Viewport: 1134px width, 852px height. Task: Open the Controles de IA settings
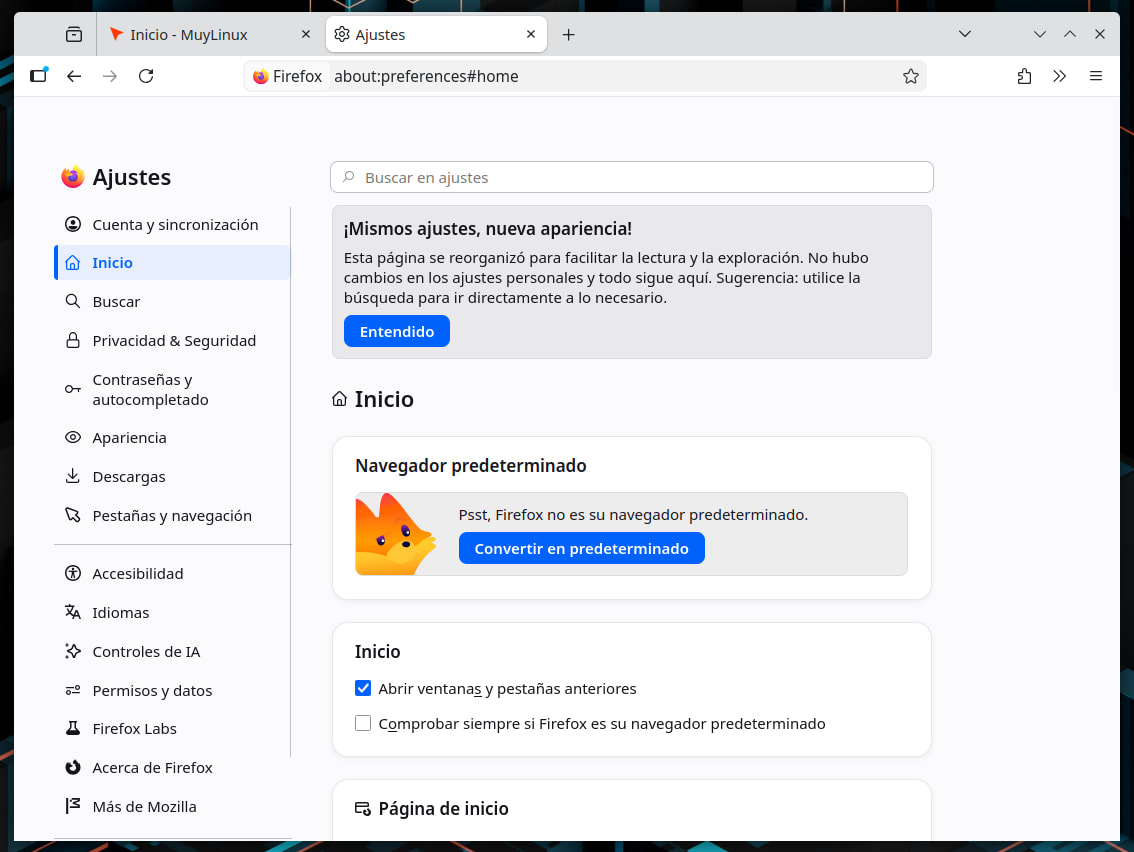(x=172, y=652)
